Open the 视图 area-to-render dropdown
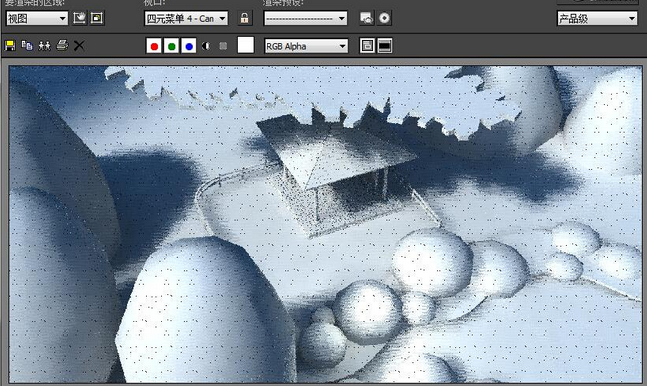Screen dimensions: 647x386 pos(37,19)
